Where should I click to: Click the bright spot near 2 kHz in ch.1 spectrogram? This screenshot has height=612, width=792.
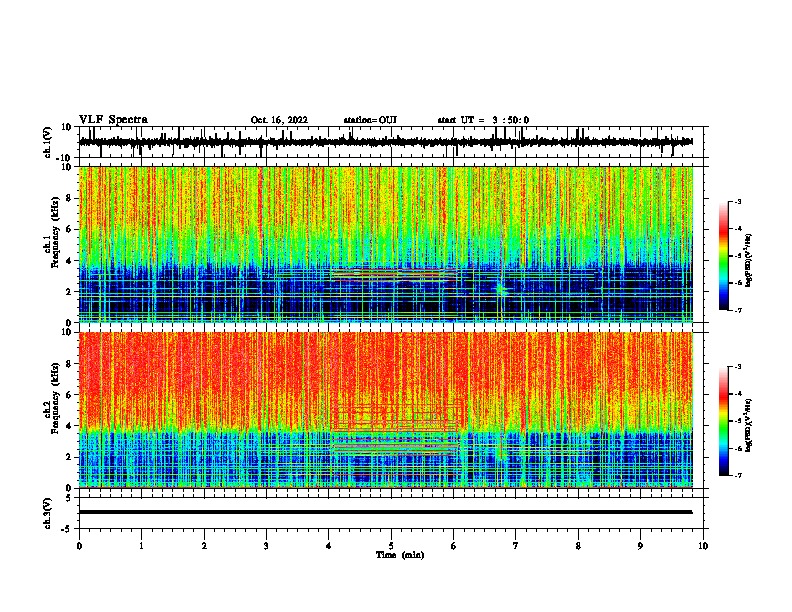point(501,289)
